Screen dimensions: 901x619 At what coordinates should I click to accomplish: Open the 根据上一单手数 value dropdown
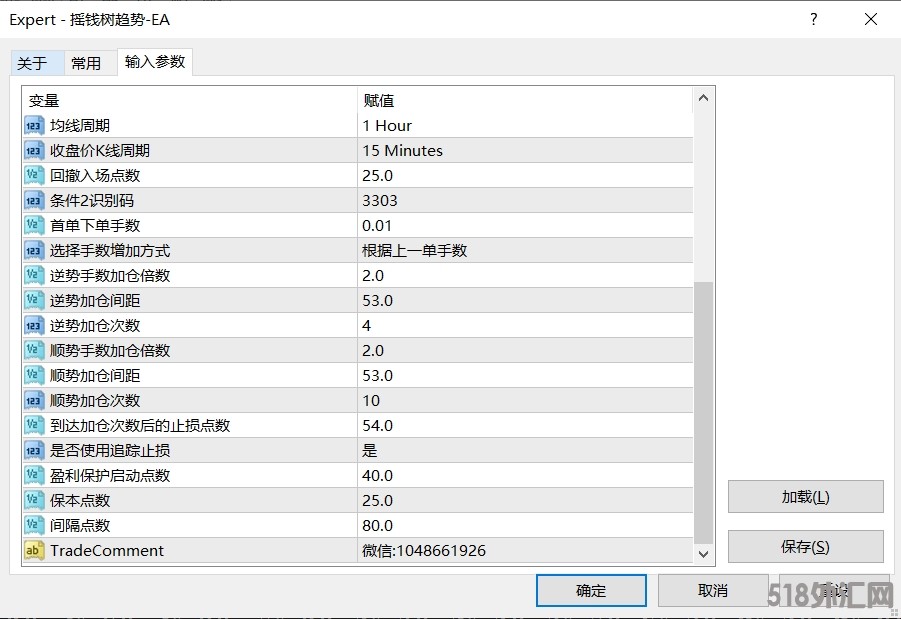[525, 251]
